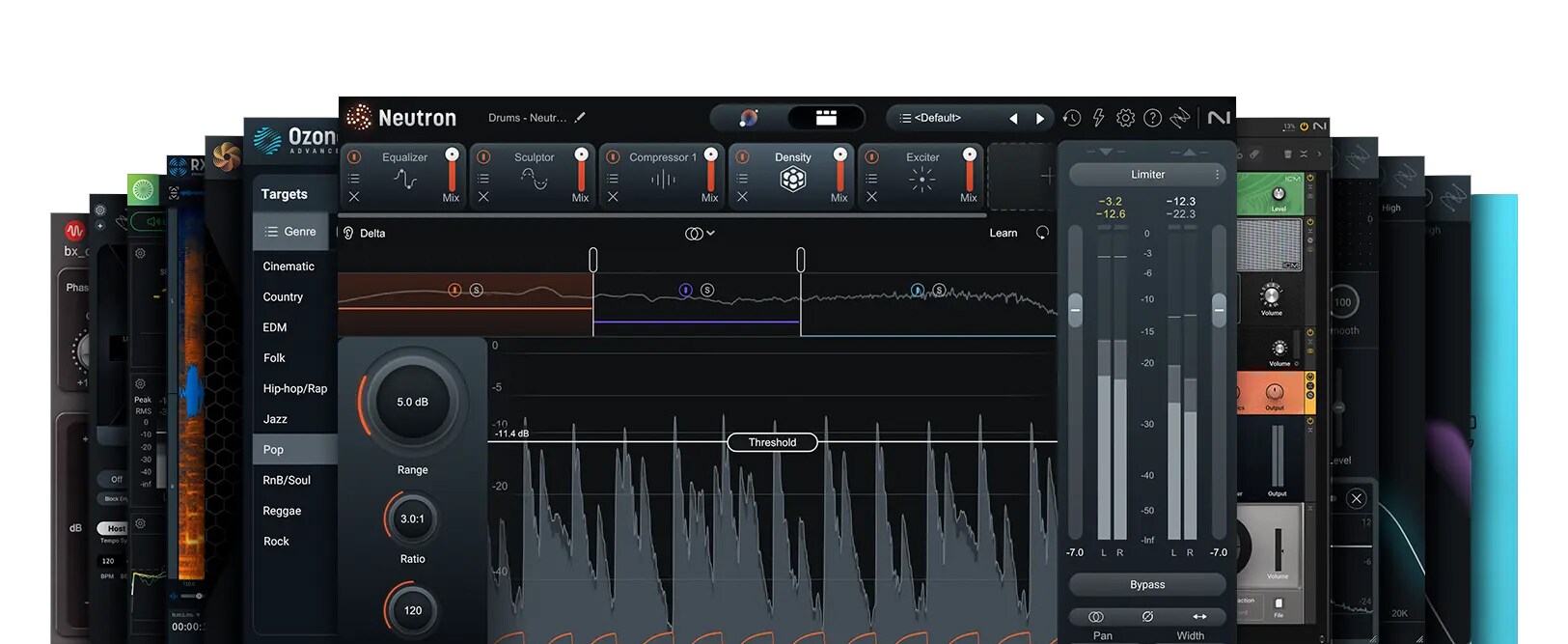The image size is (1568, 644).
Task: Click the lightning bolt icon in Neutron
Action: point(1098,118)
